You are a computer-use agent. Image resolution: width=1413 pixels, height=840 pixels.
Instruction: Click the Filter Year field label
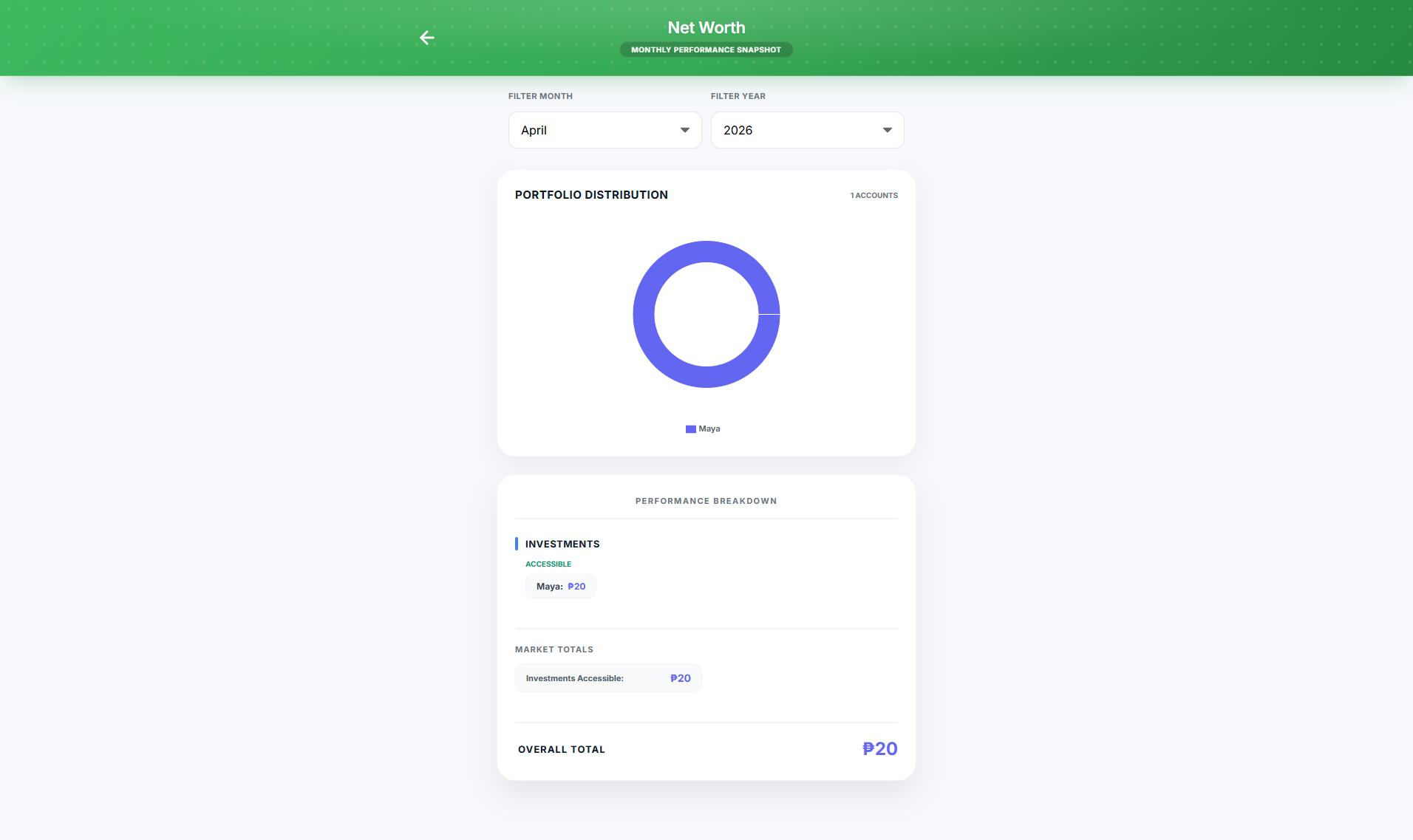pos(738,96)
